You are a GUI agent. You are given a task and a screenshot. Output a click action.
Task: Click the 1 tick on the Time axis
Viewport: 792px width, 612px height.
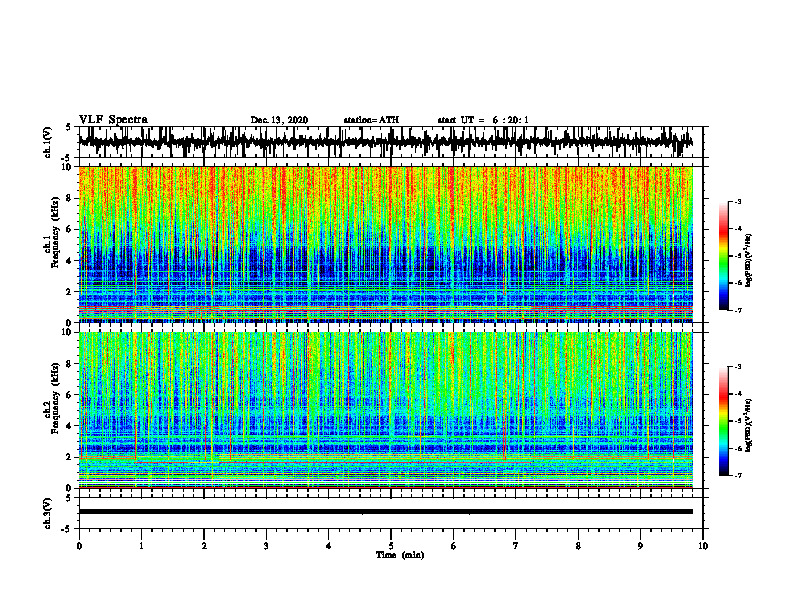141,546
